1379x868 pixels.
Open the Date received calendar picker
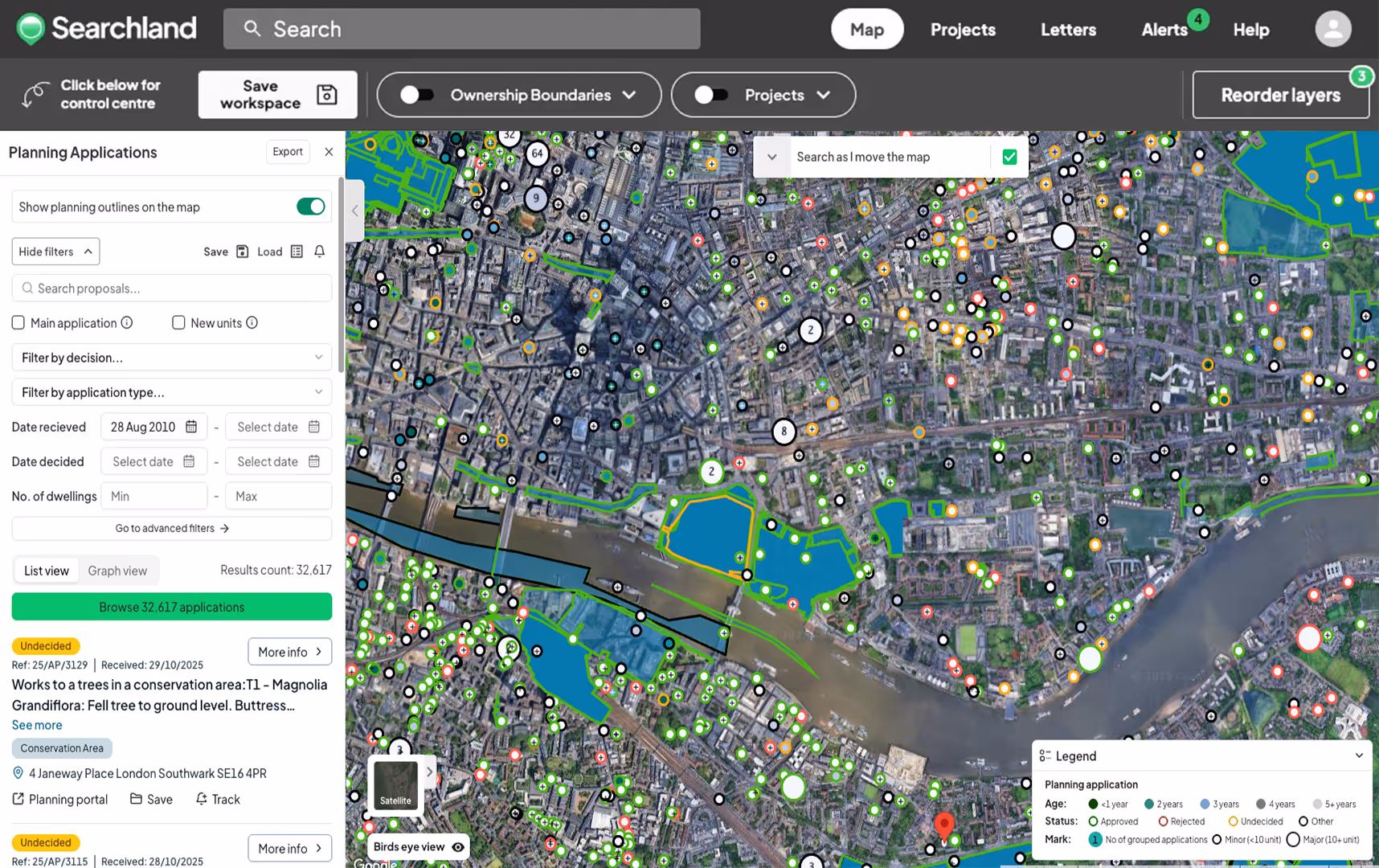click(190, 426)
